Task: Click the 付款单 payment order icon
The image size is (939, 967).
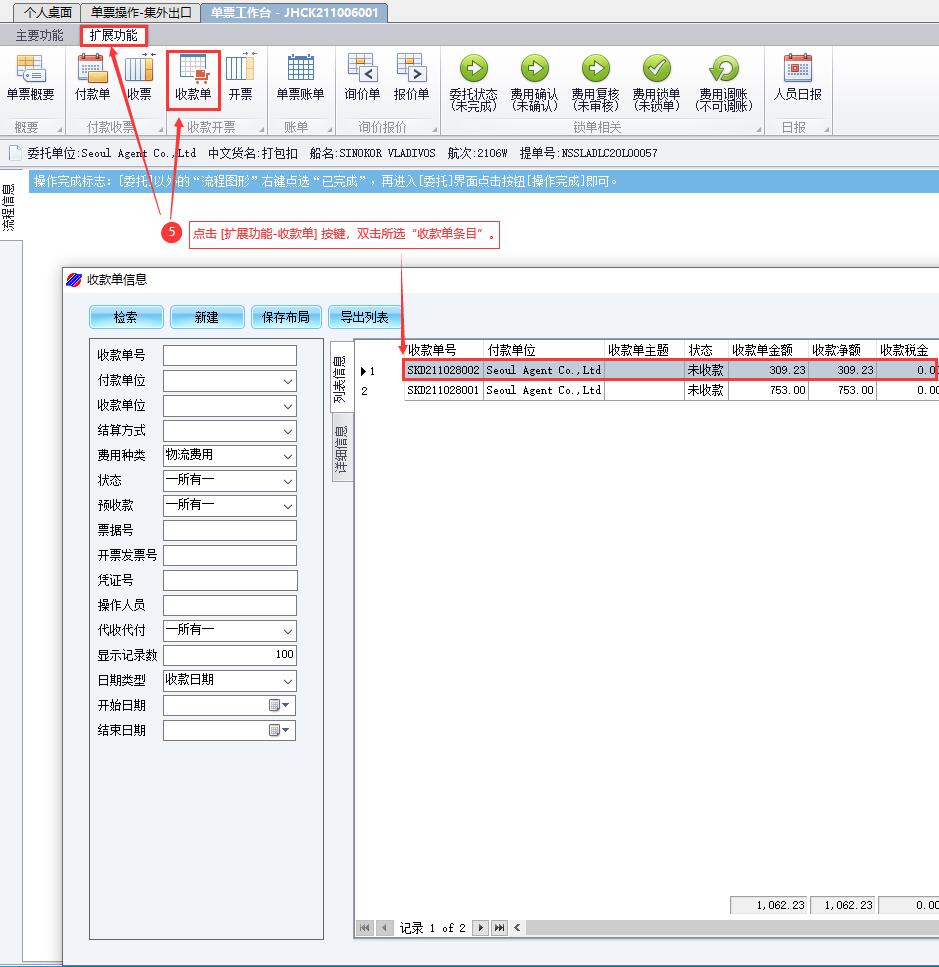Action: coord(92,78)
